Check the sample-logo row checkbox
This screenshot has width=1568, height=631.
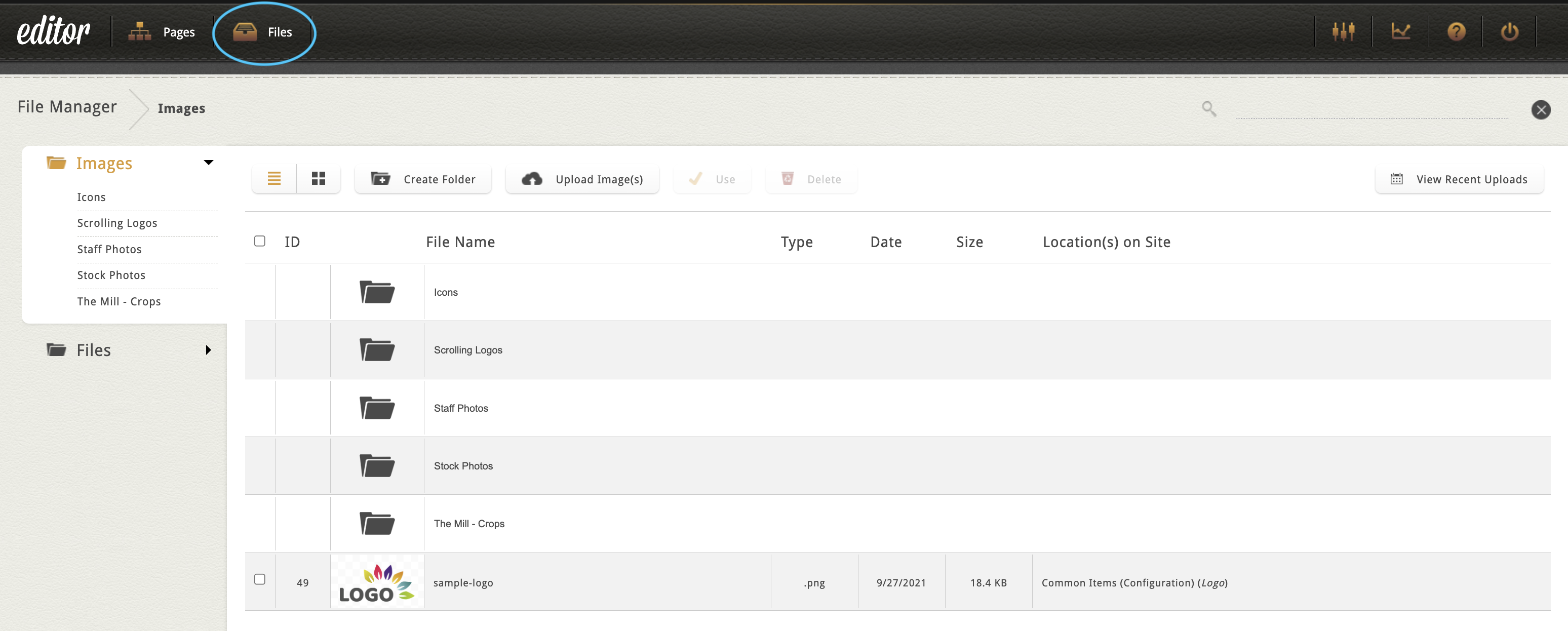260,579
